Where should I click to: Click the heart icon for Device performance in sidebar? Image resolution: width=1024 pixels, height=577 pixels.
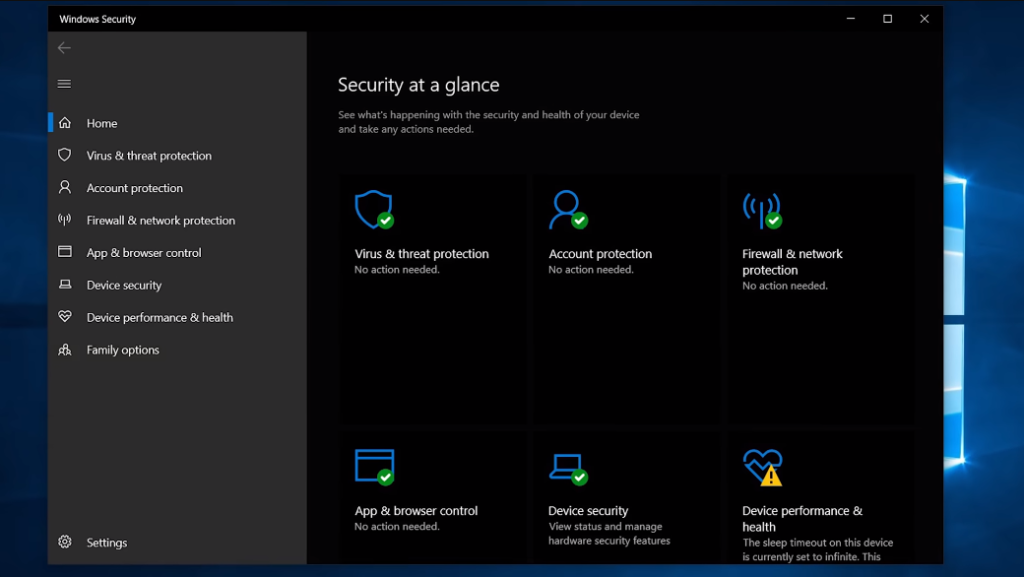pyautogui.click(x=65, y=317)
